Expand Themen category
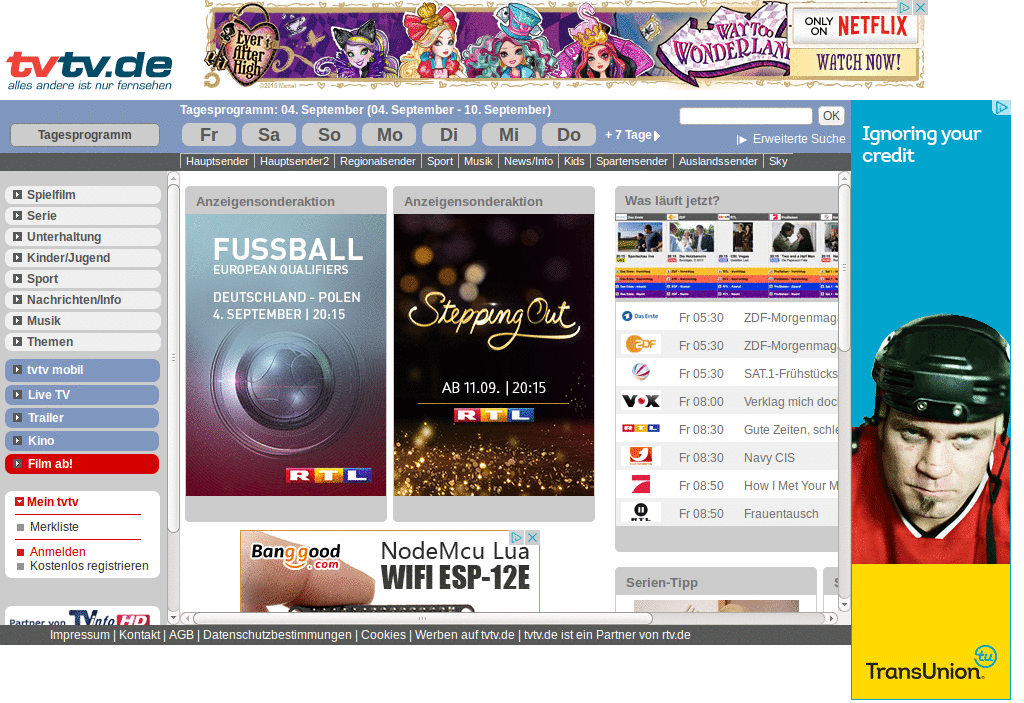The height and width of the screenshot is (703, 1024). point(17,342)
